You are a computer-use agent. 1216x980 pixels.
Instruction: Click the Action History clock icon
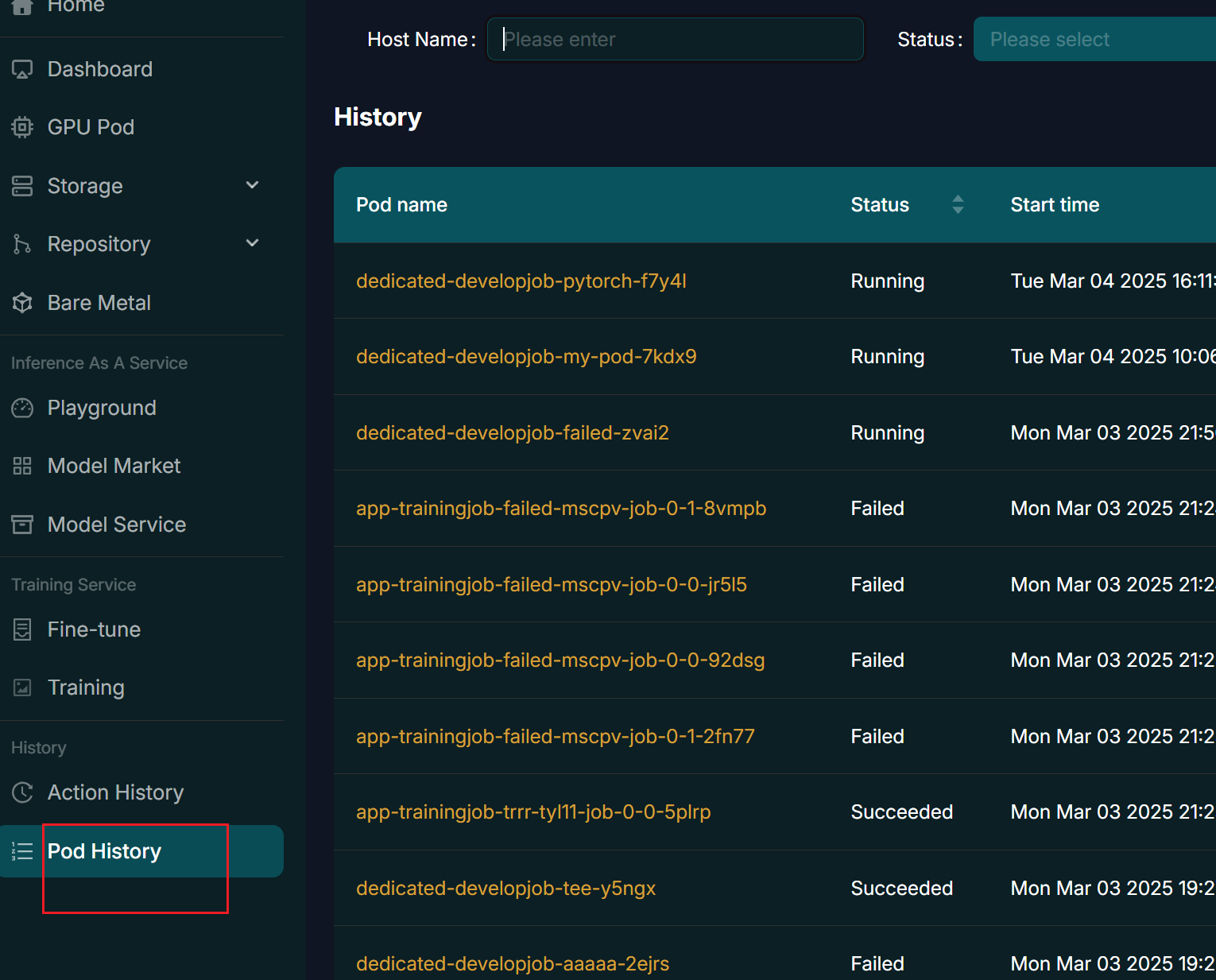click(x=22, y=792)
